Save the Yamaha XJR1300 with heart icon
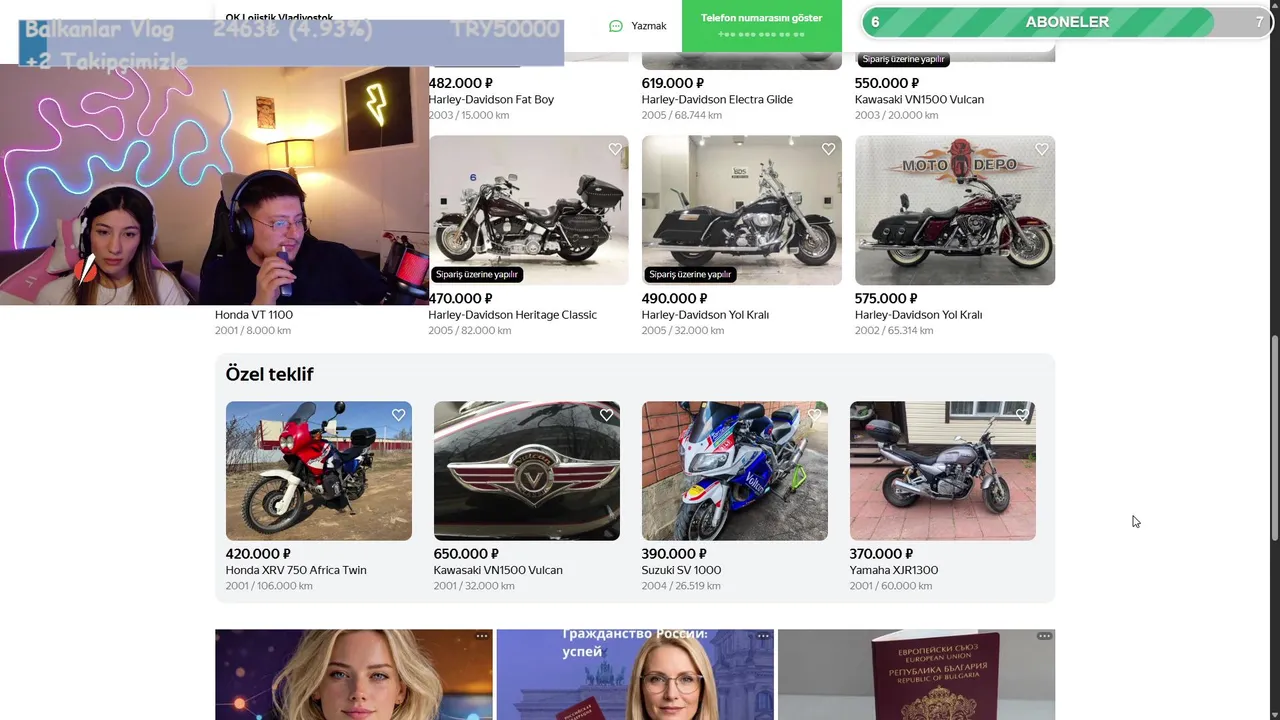This screenshot has width=1280, height=720. (1022, 415)
